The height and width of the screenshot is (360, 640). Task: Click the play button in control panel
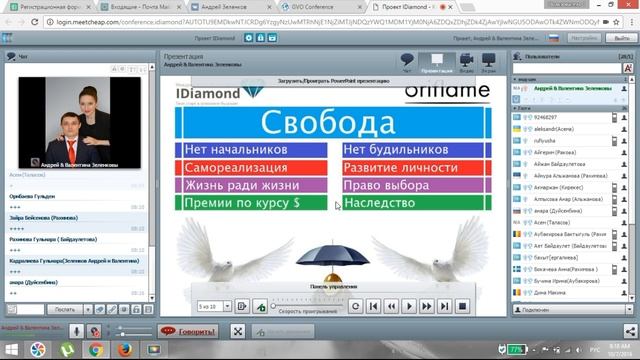409,306
